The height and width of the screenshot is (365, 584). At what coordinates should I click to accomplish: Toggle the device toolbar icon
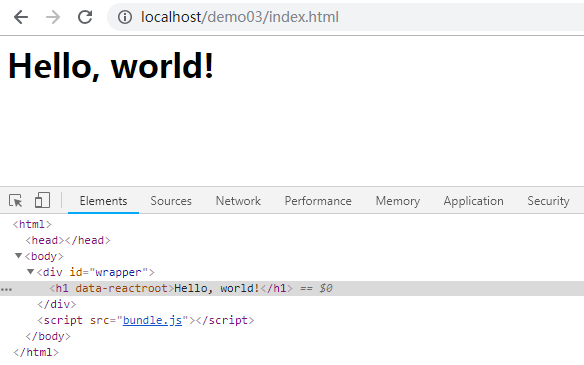click(42, 200)
